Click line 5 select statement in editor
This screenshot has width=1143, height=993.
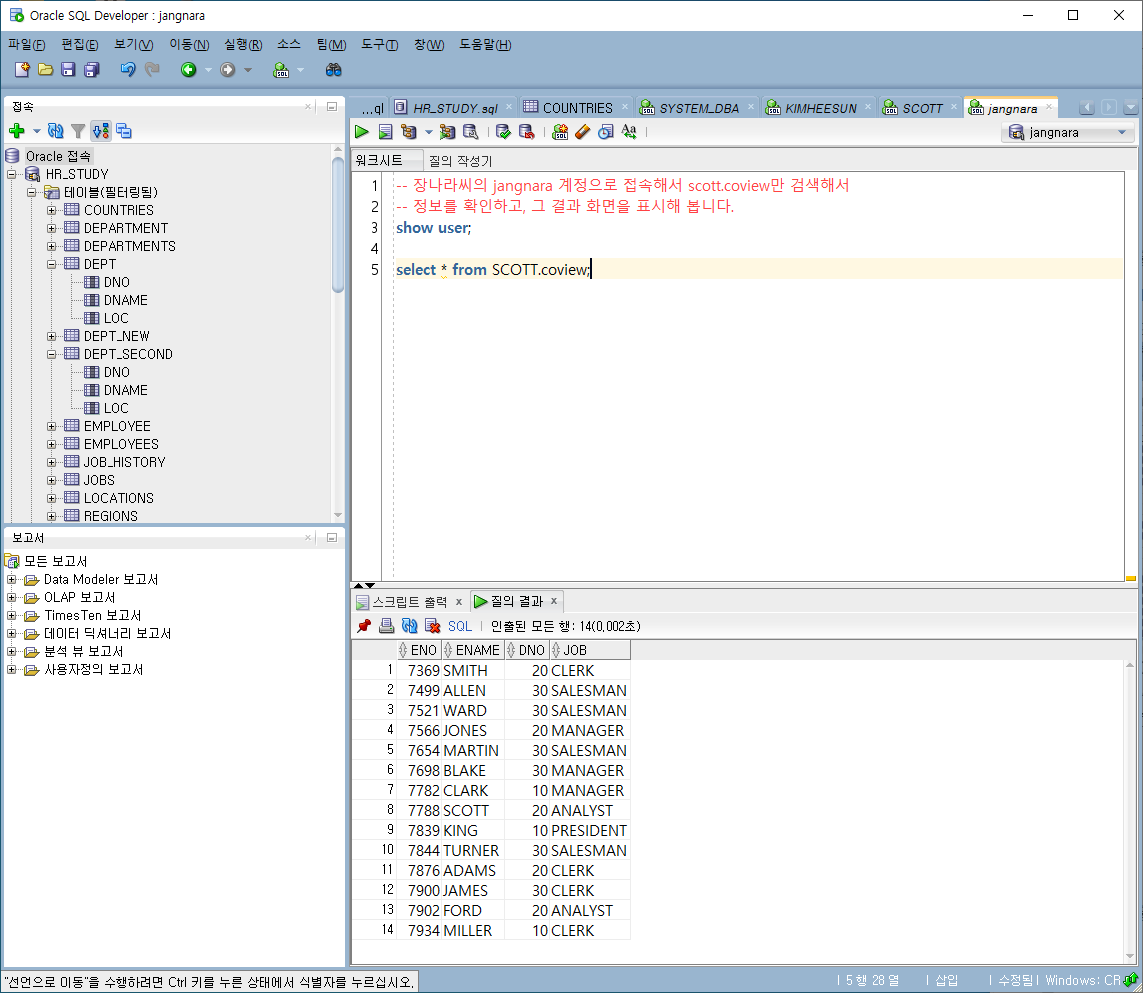(493, 270)
